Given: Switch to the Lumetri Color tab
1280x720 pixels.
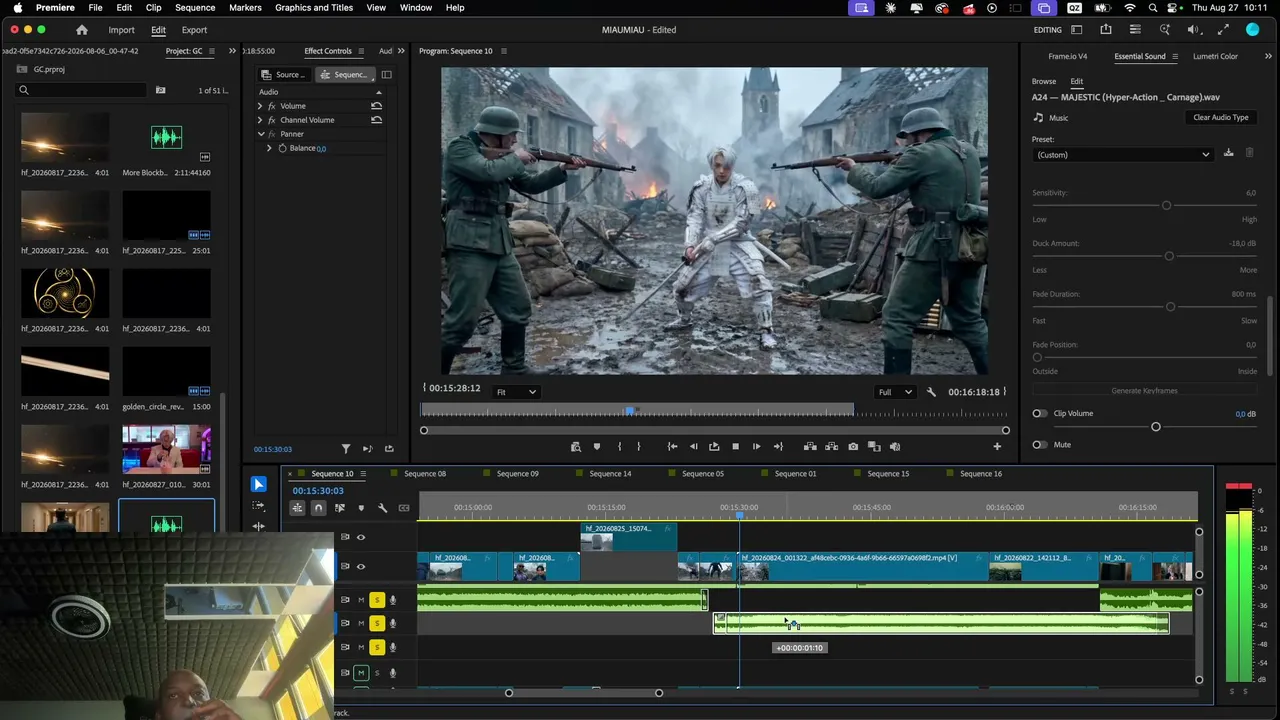Looking at the screenshot, I should 1215,56.
